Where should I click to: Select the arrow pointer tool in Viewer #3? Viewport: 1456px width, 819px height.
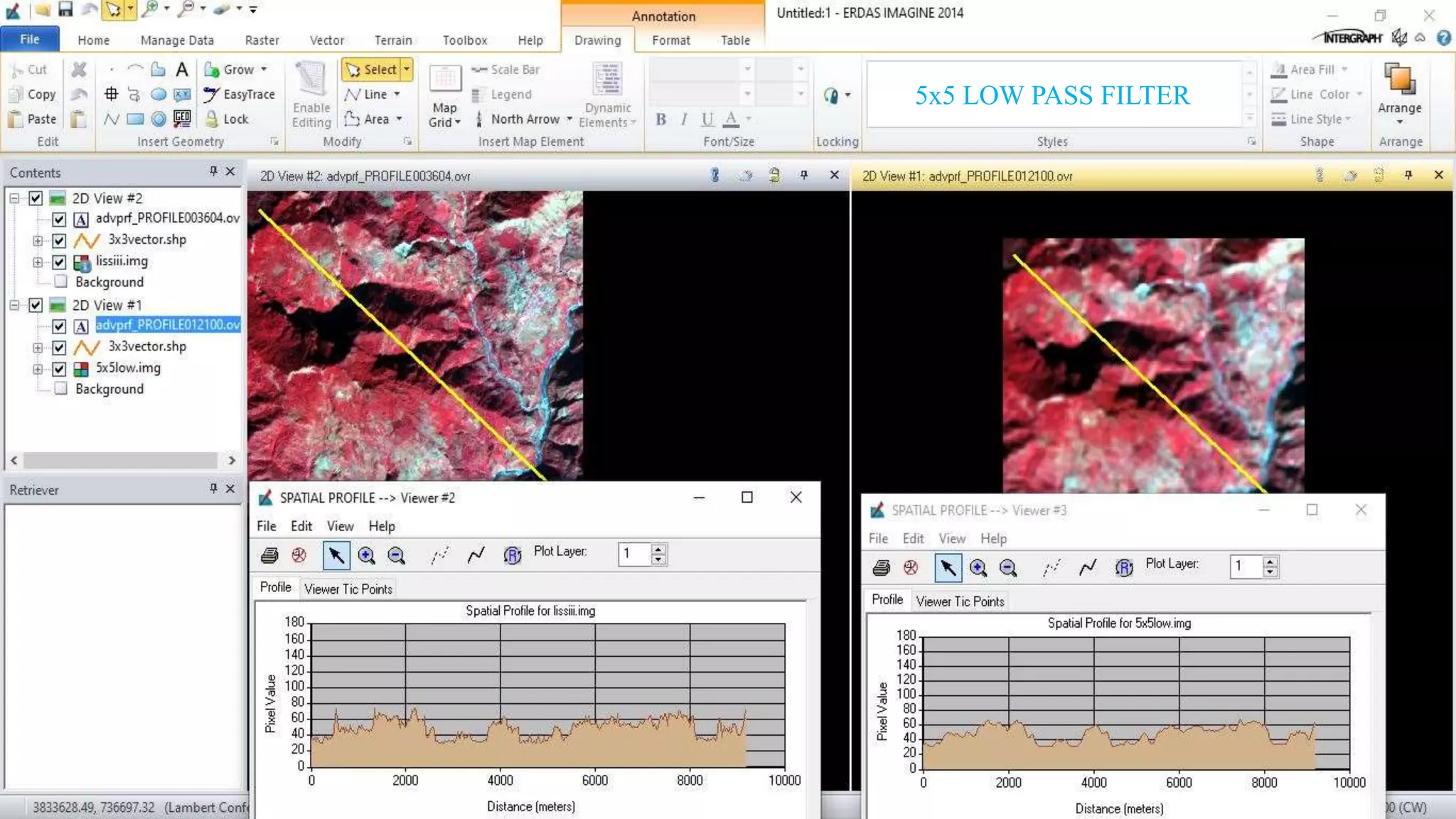pyautogui.click(x=948, y=567)
